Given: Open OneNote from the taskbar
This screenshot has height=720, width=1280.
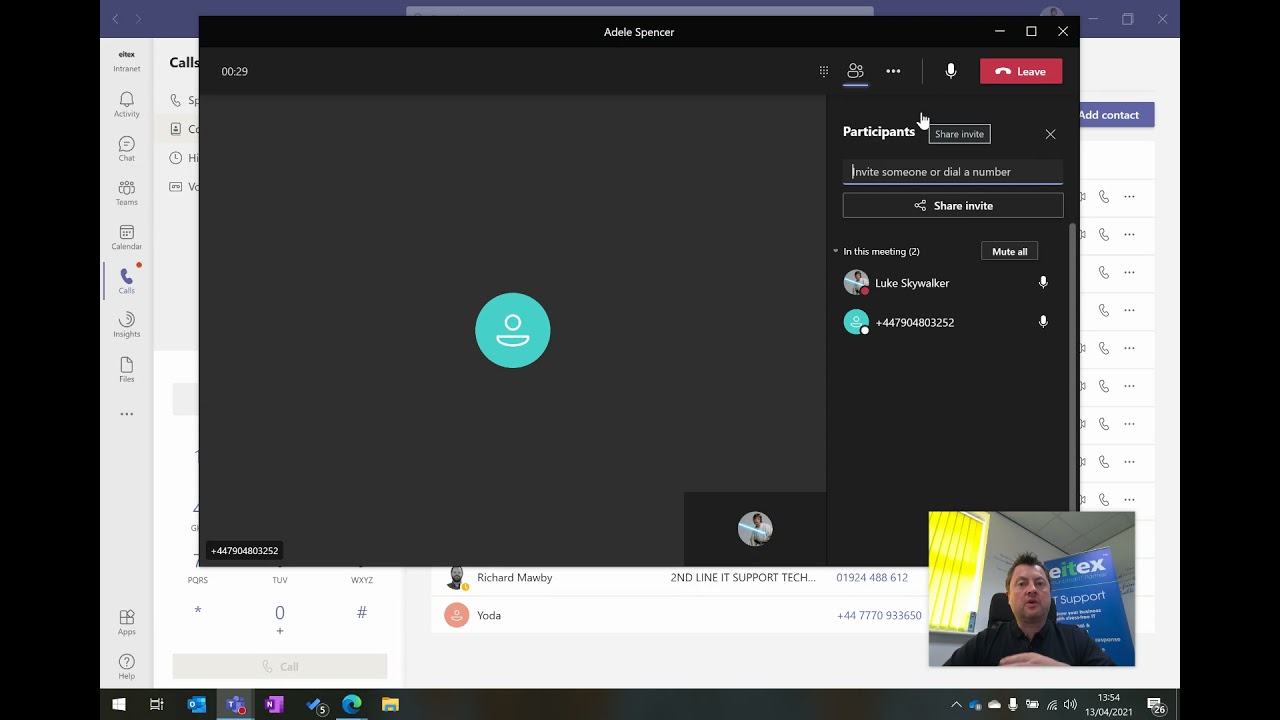Looking at the screenshot, I should pyautogui.click(x=274, y=705).
